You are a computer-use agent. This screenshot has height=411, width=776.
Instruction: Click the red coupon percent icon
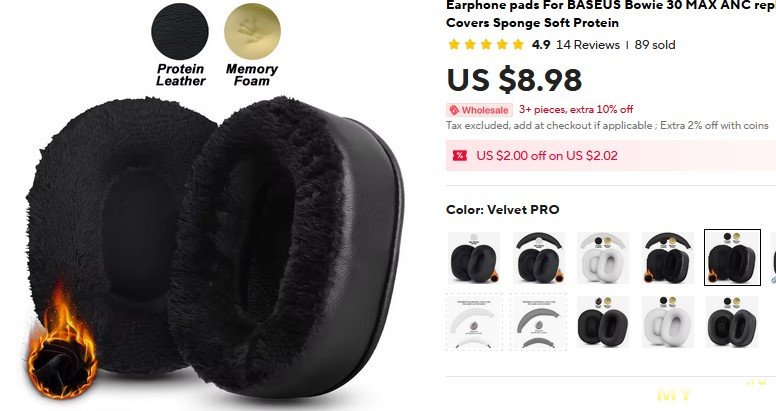(x=460, y=155)
